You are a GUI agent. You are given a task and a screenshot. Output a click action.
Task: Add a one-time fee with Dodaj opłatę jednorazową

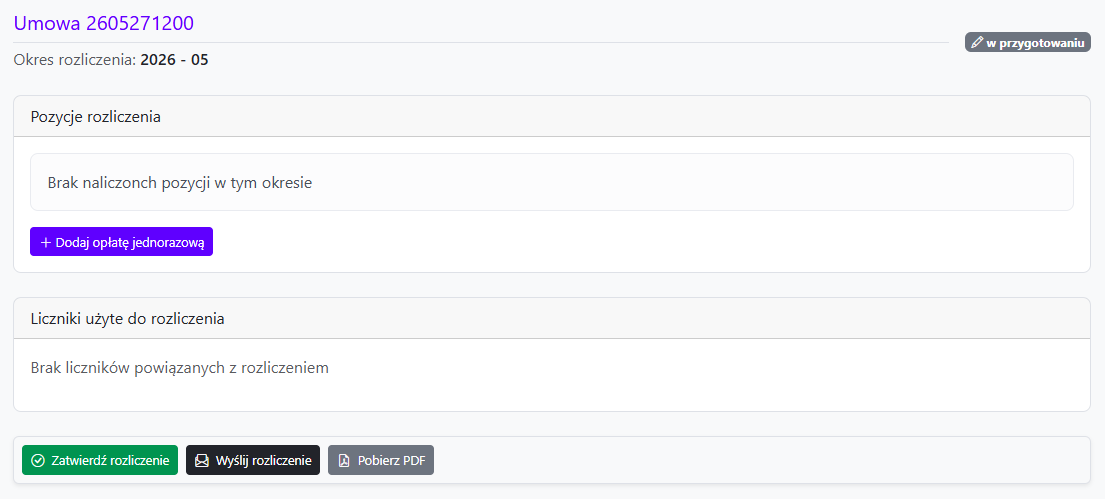[x=121, y=242]
